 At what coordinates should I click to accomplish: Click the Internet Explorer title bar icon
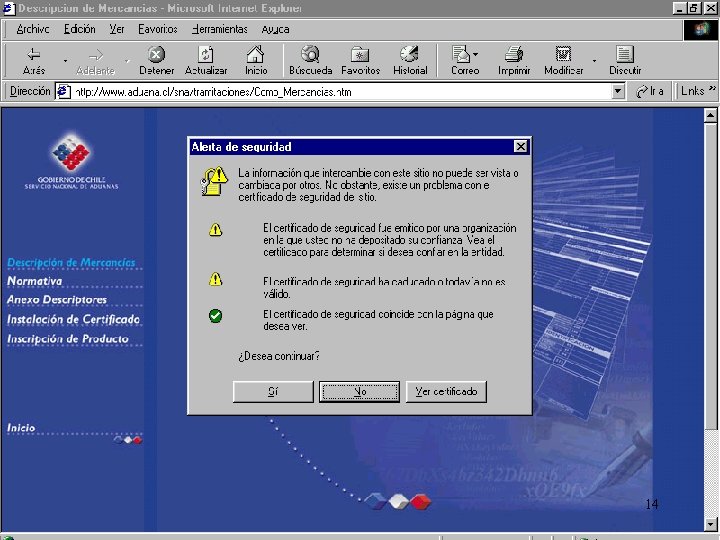click(x=9, y=8)
